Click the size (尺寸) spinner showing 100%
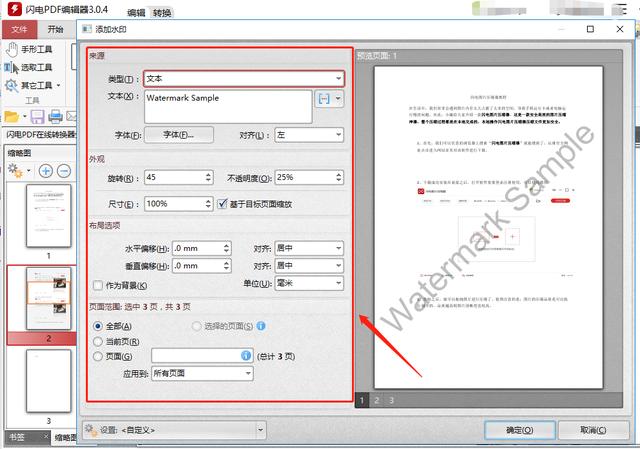The height and width of the screenshot is (449, 640). [179, 204]
